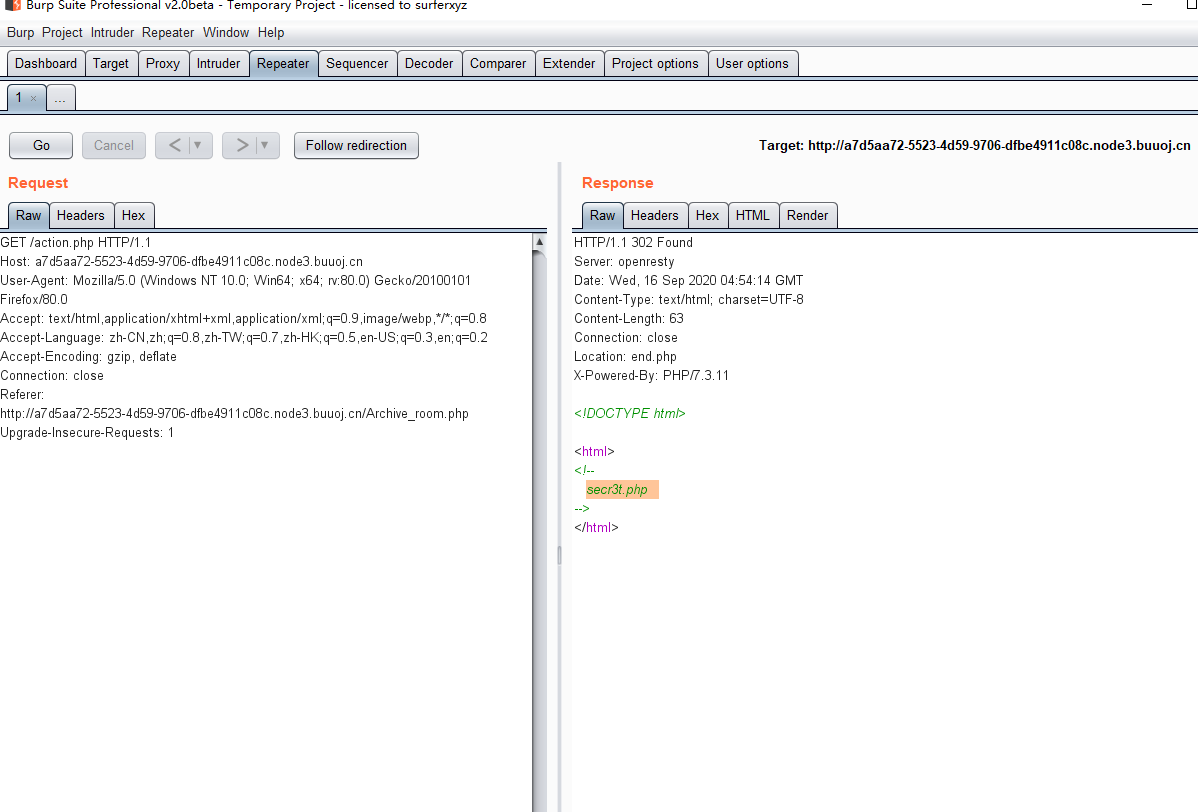Viewport: 1198px width, 812px height.
Task: Open the forward history dropdown arrow
Action: (x=264, y=145)
